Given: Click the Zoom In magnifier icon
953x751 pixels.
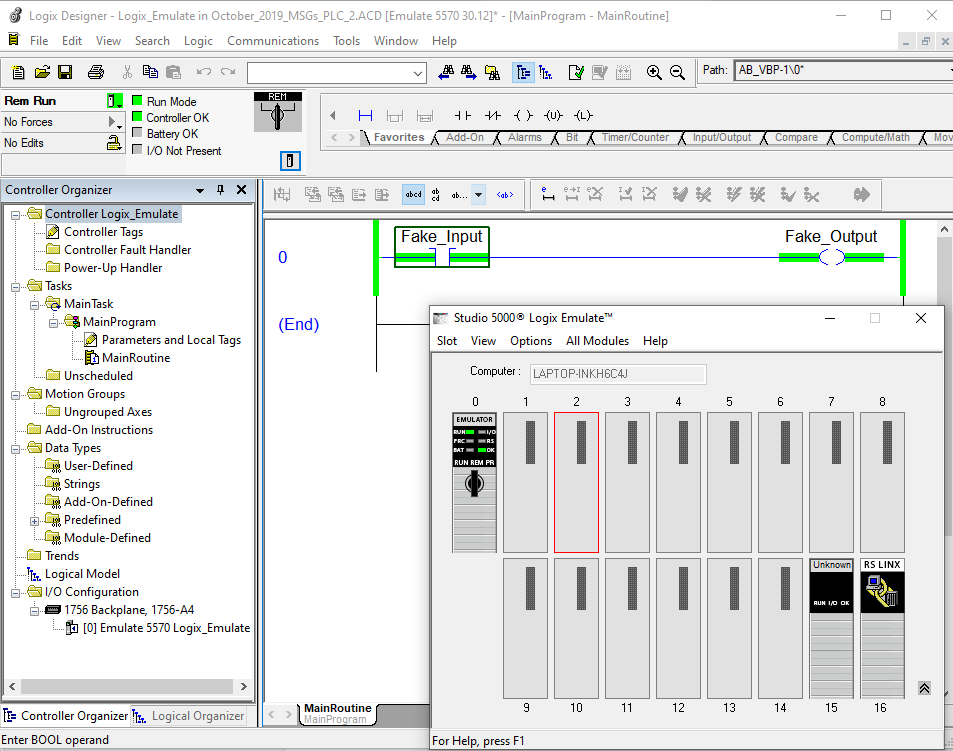Looking at the screenshot, I should click(654, 72).
